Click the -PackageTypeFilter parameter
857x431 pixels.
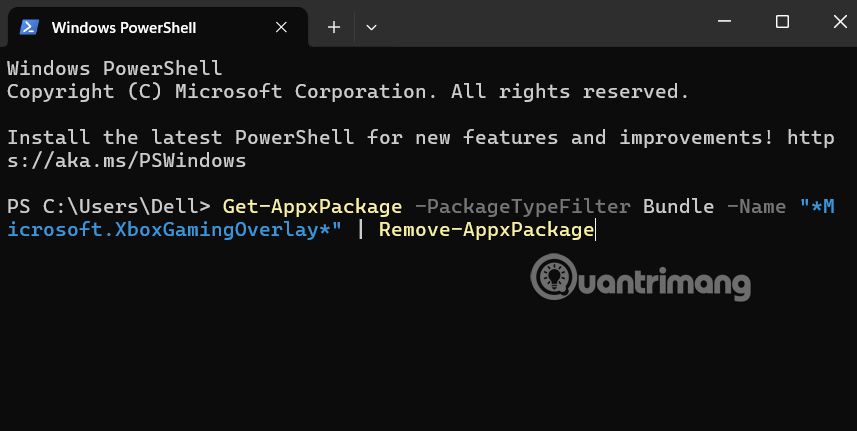click(522, 206)
